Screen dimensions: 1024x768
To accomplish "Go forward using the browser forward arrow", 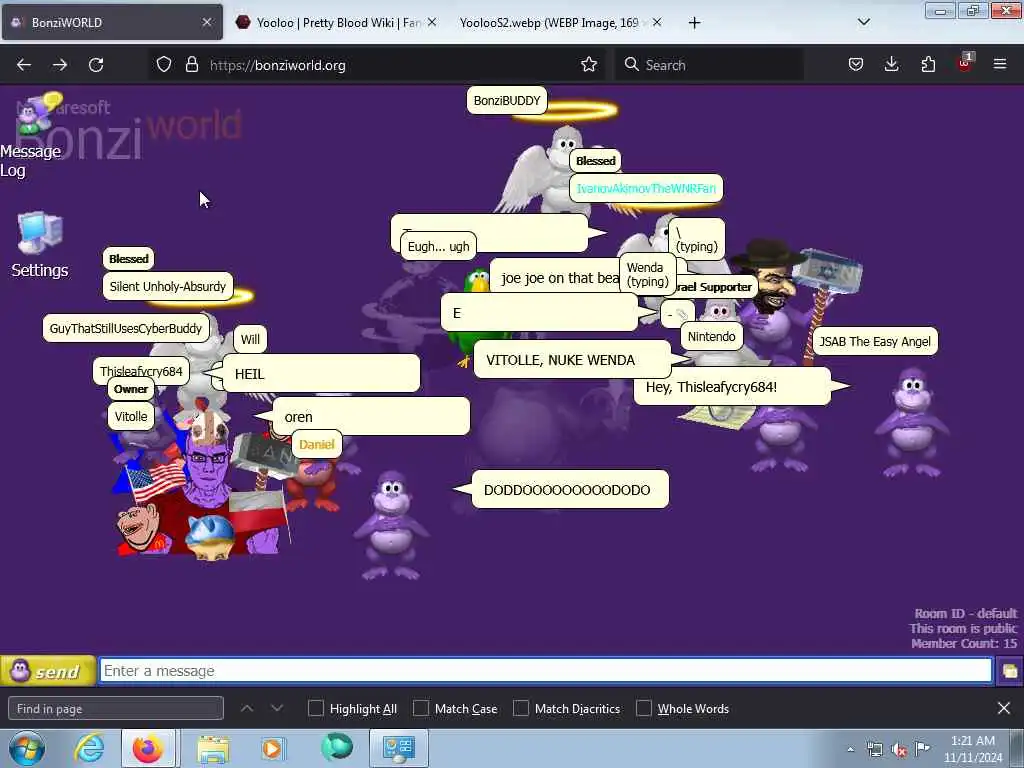I will click(x=60, y=65).
